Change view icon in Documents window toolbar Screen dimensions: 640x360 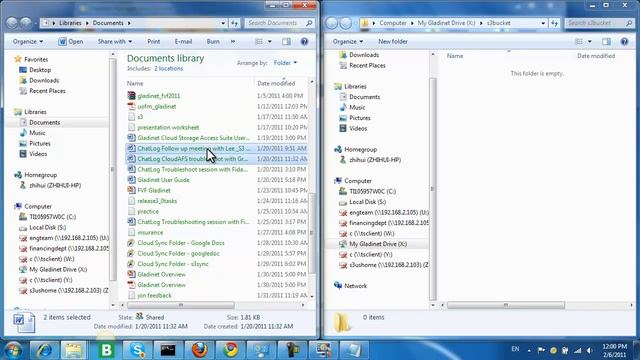point(259,42)
